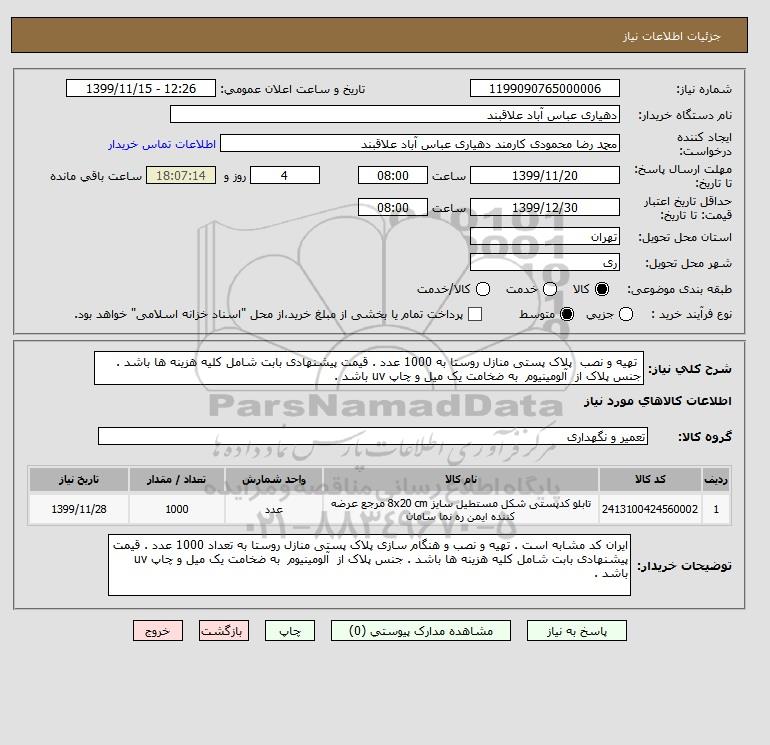The height and width of the screenshot is (745, 770).
Task: Click the کد کالا column header
Action: (x=650, y=479)
